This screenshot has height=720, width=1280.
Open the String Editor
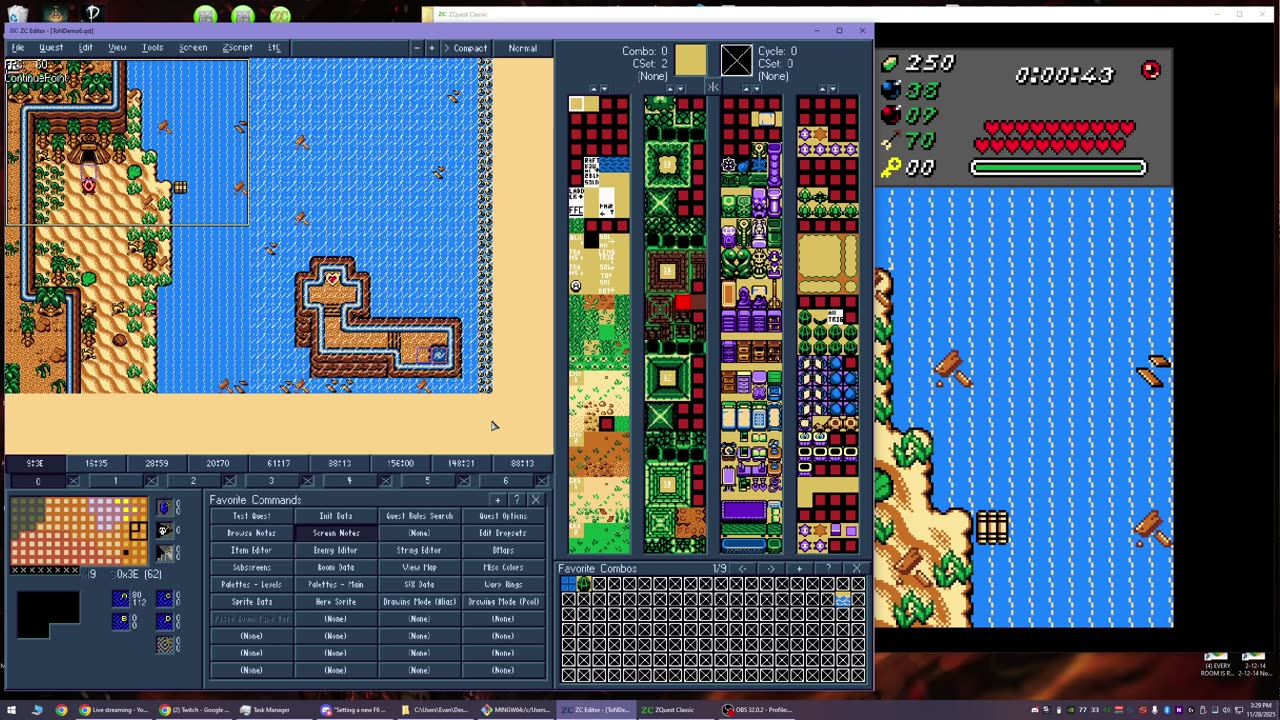[x=419, y=550]
